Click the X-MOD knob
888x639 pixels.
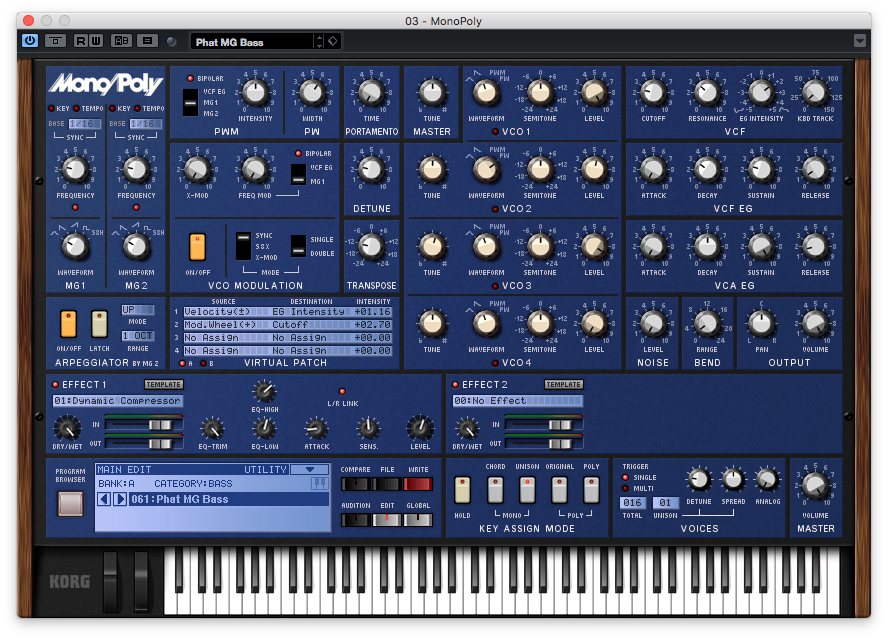[x=197, y=169]
